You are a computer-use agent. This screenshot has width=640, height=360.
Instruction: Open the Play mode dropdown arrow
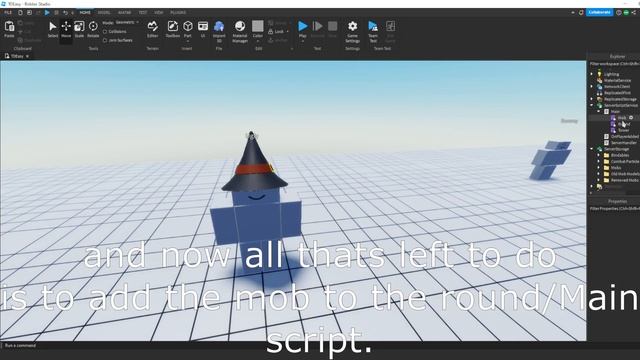[302, 41]
